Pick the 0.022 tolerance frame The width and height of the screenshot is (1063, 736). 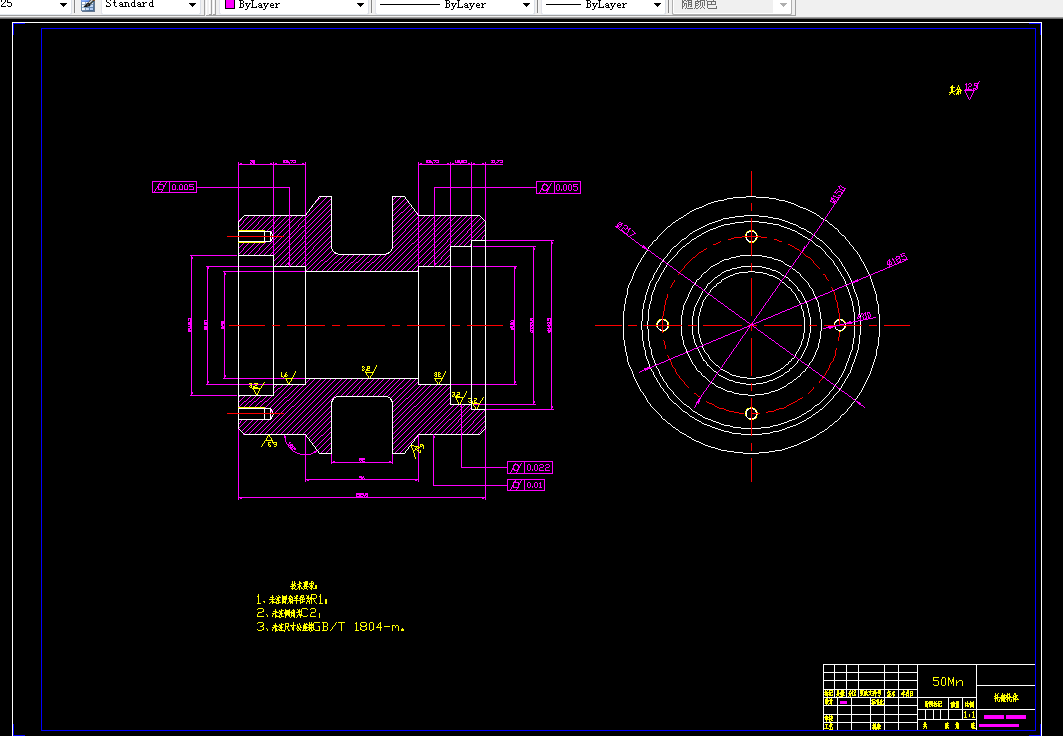pos(530,468)
